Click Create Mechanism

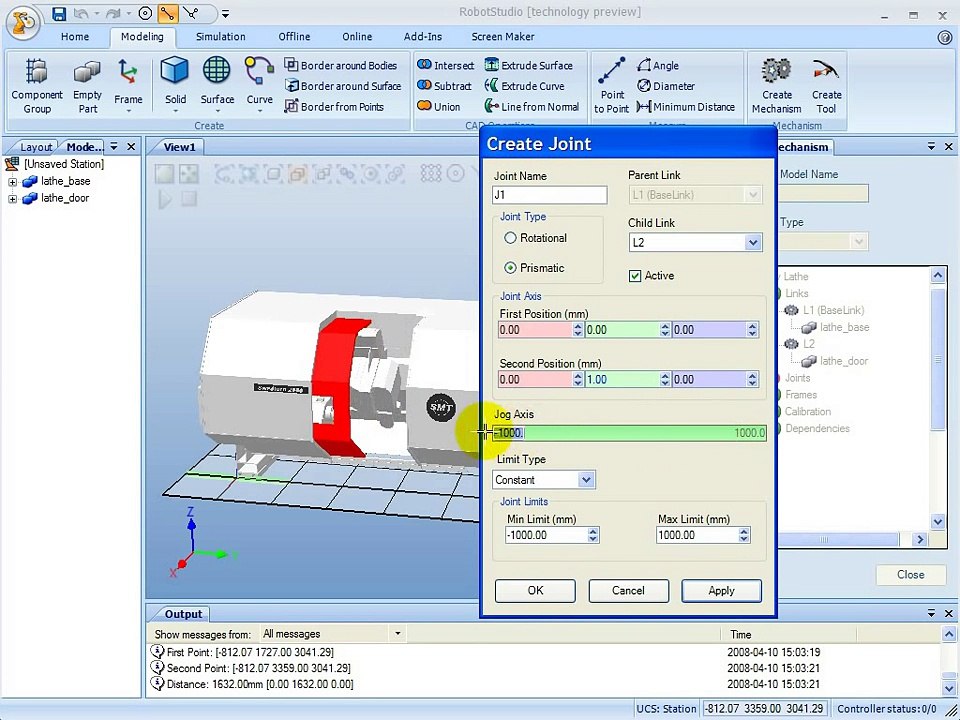coord(776,86)
